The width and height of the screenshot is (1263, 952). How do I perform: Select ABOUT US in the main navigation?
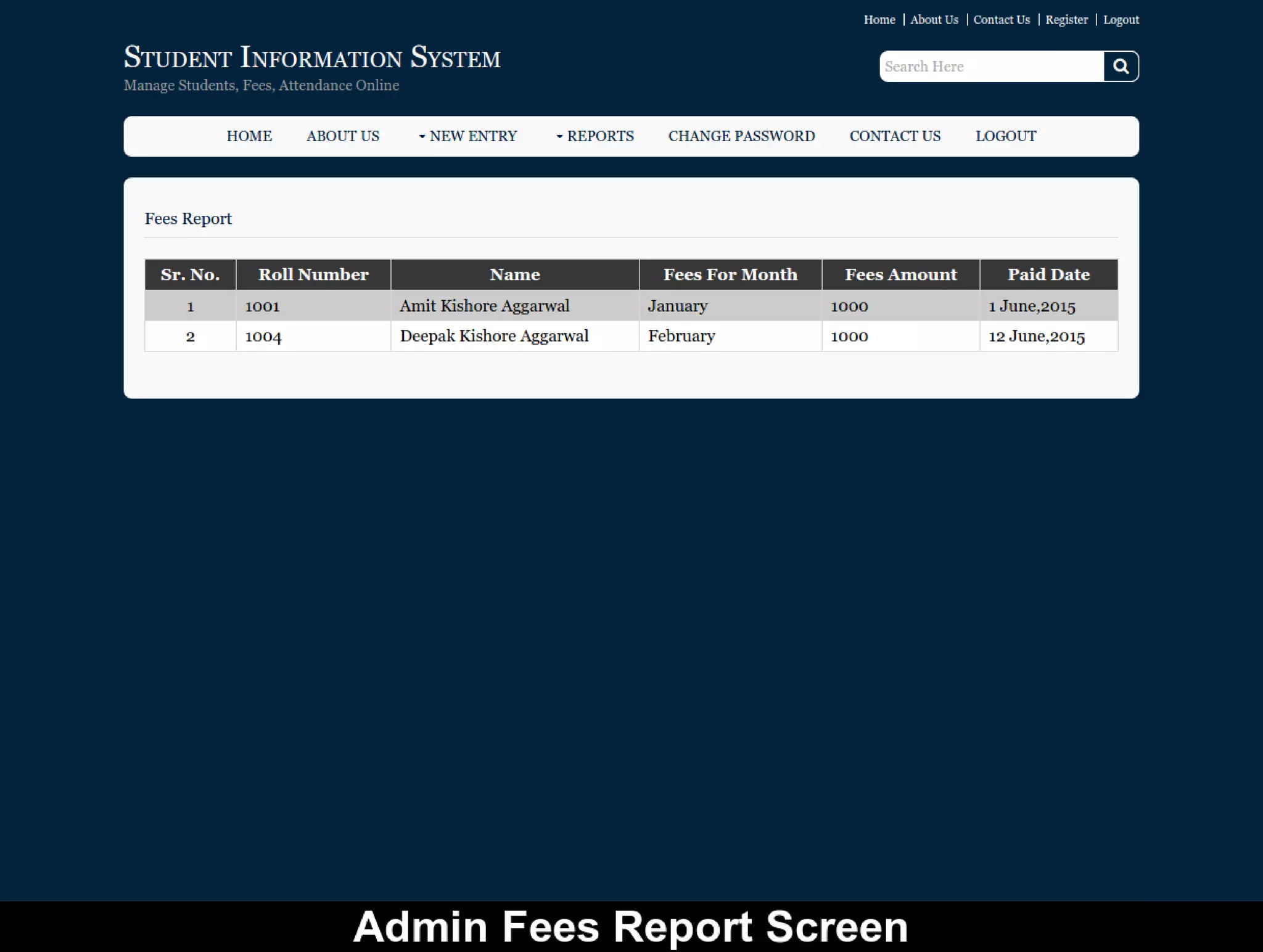(x=343, y=136)
